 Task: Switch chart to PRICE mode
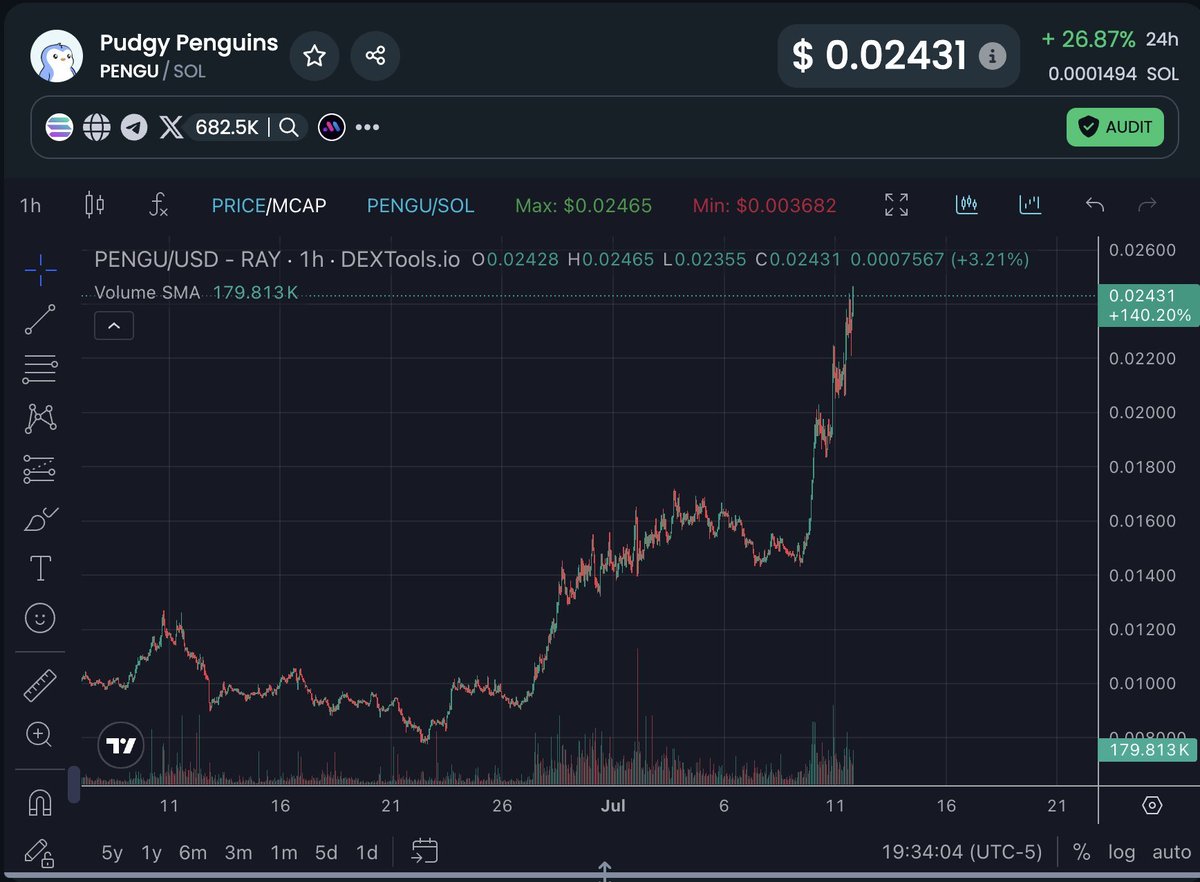pos(238,206)
